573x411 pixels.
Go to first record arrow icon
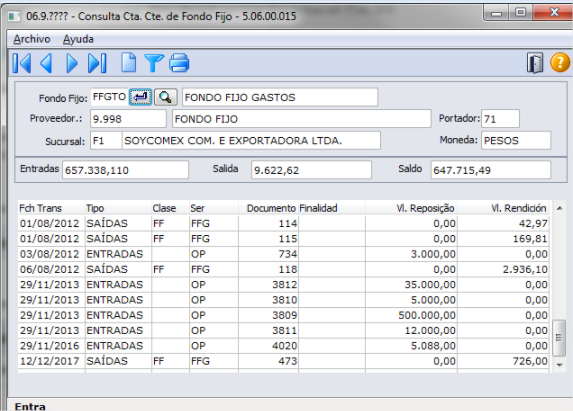click(x=22, y=63)
